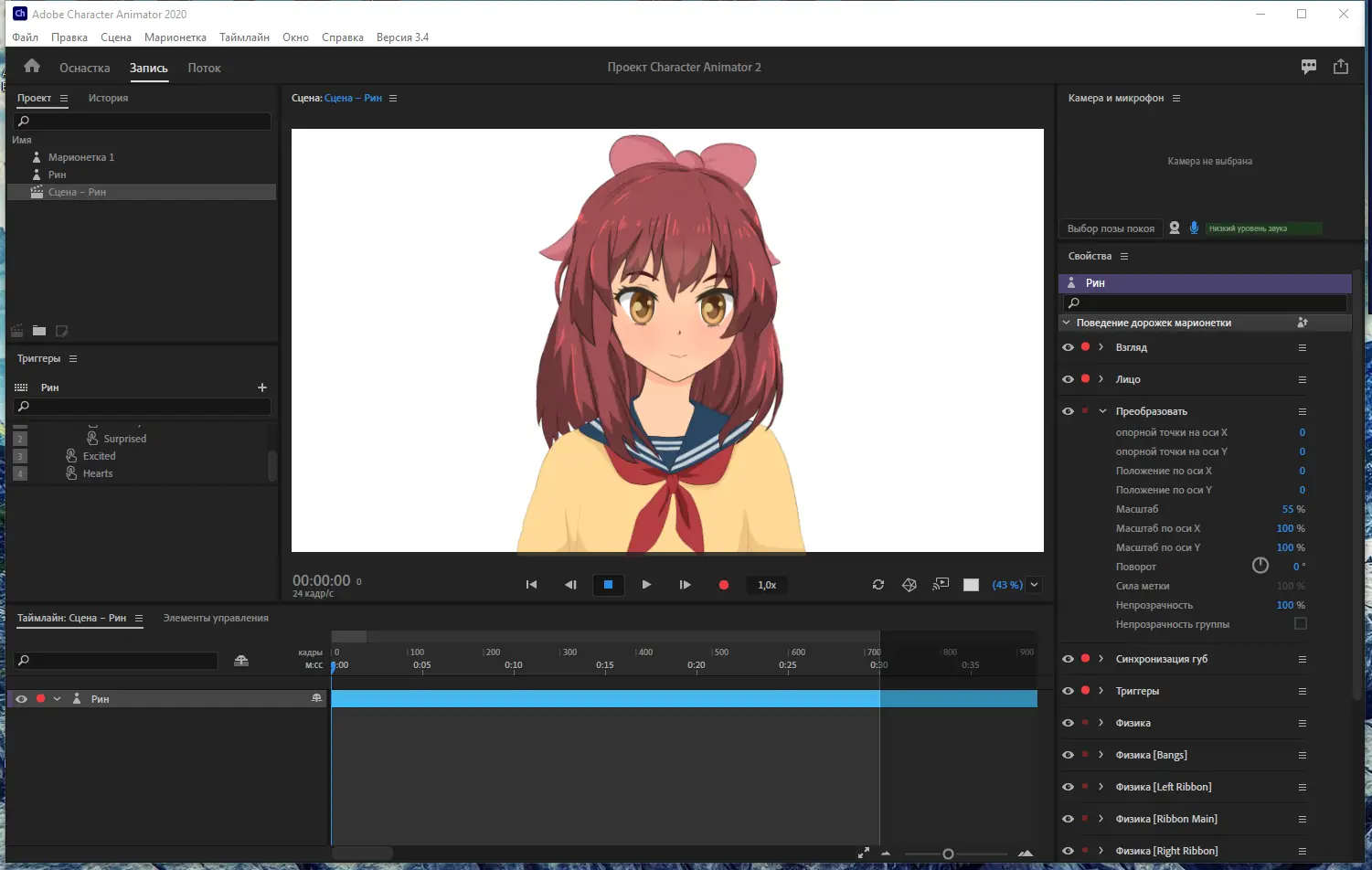Toggle visibility of Рин timeline track
Screen dimensions: 1372x870
pos(21,699)
